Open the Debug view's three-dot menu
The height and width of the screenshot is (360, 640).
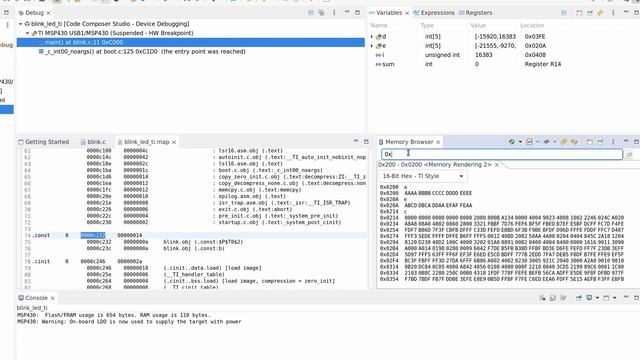(x=334, y=13)
